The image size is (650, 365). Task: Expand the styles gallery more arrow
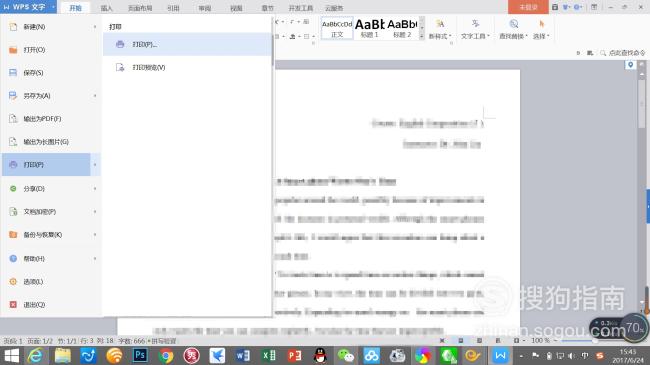pos(422,36)
